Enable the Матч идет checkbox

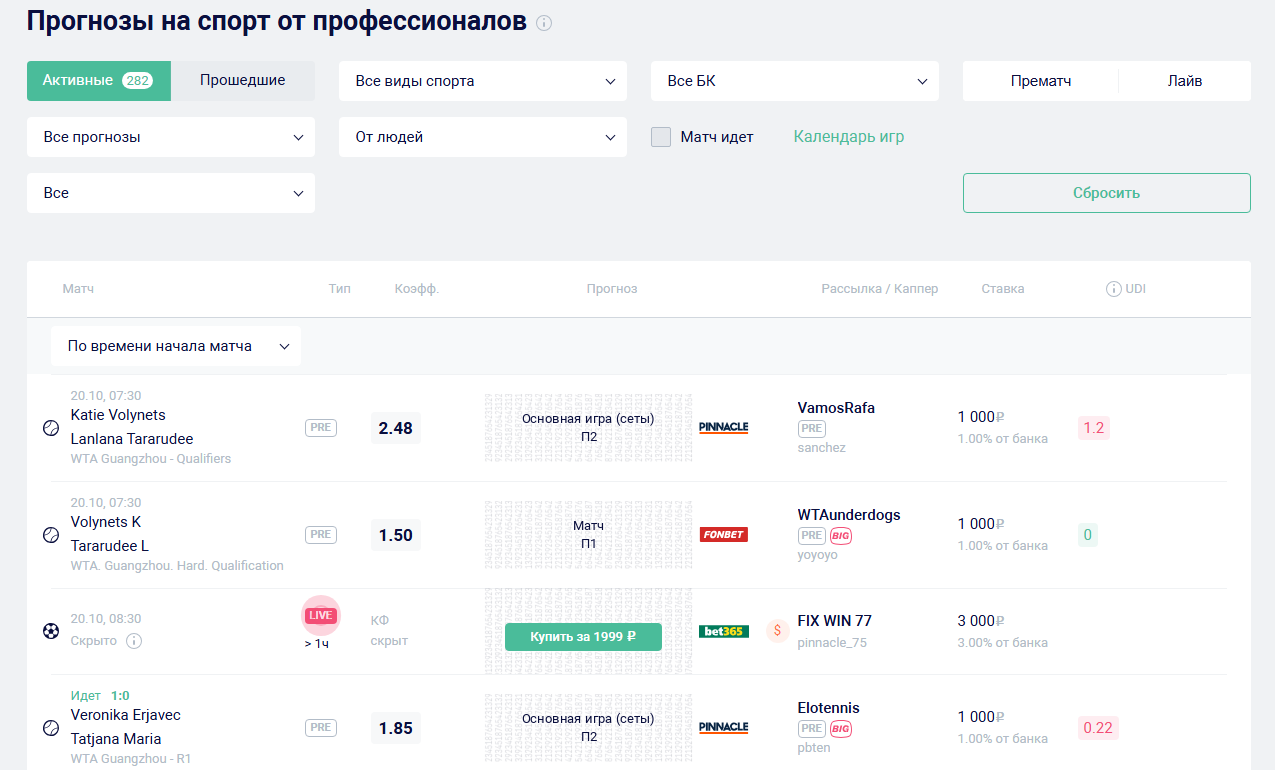tap(661, 137)
